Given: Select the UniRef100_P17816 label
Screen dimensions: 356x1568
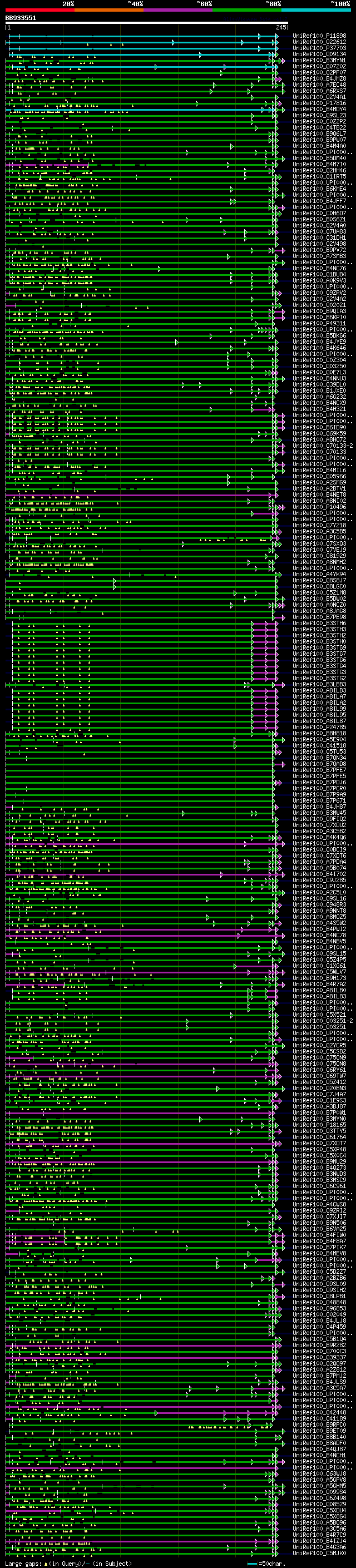Looking at the screenshot, I should pyautogui.click(x=319, y=103).
